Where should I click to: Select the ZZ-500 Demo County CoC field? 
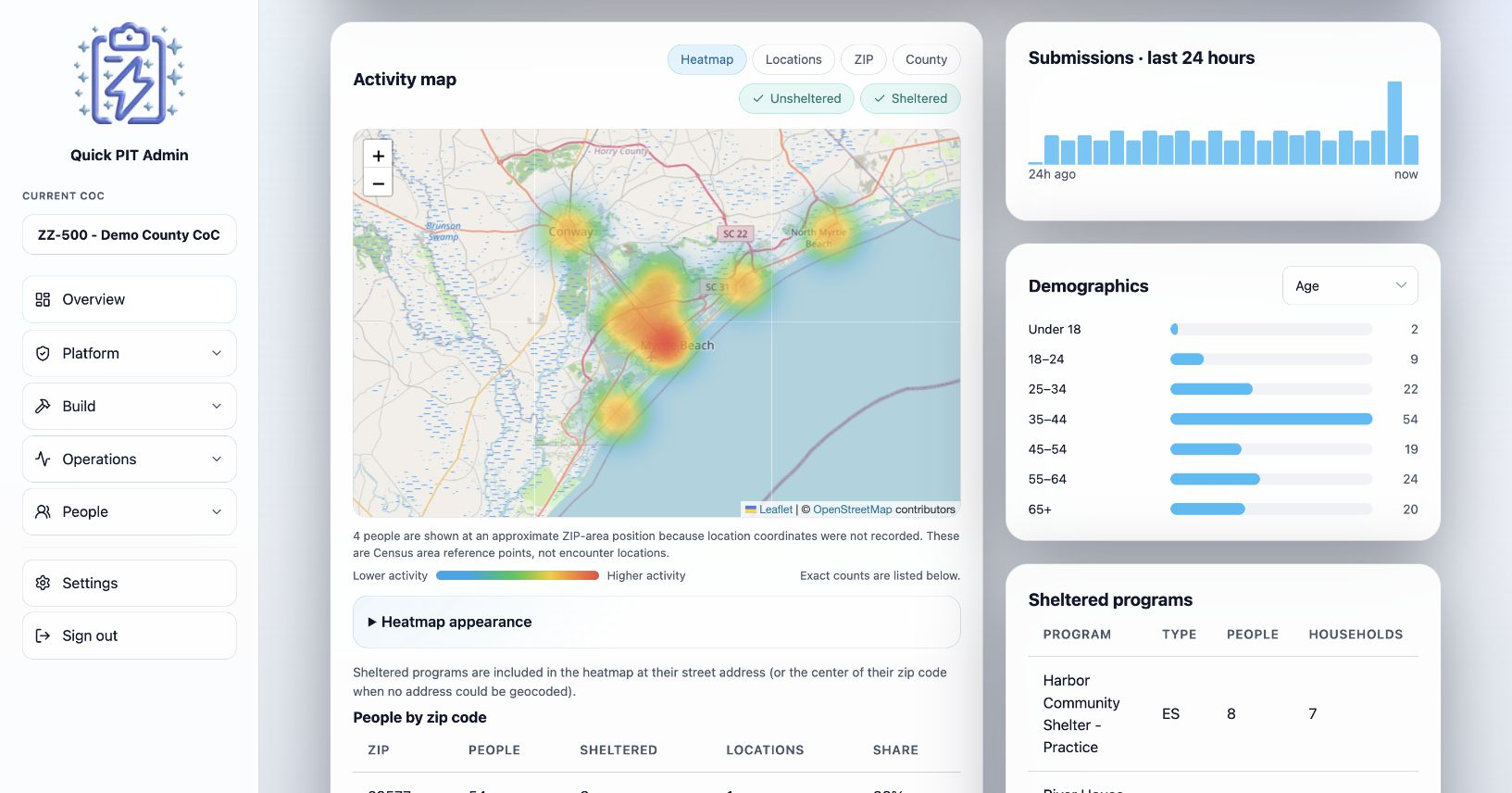(130, 234)
